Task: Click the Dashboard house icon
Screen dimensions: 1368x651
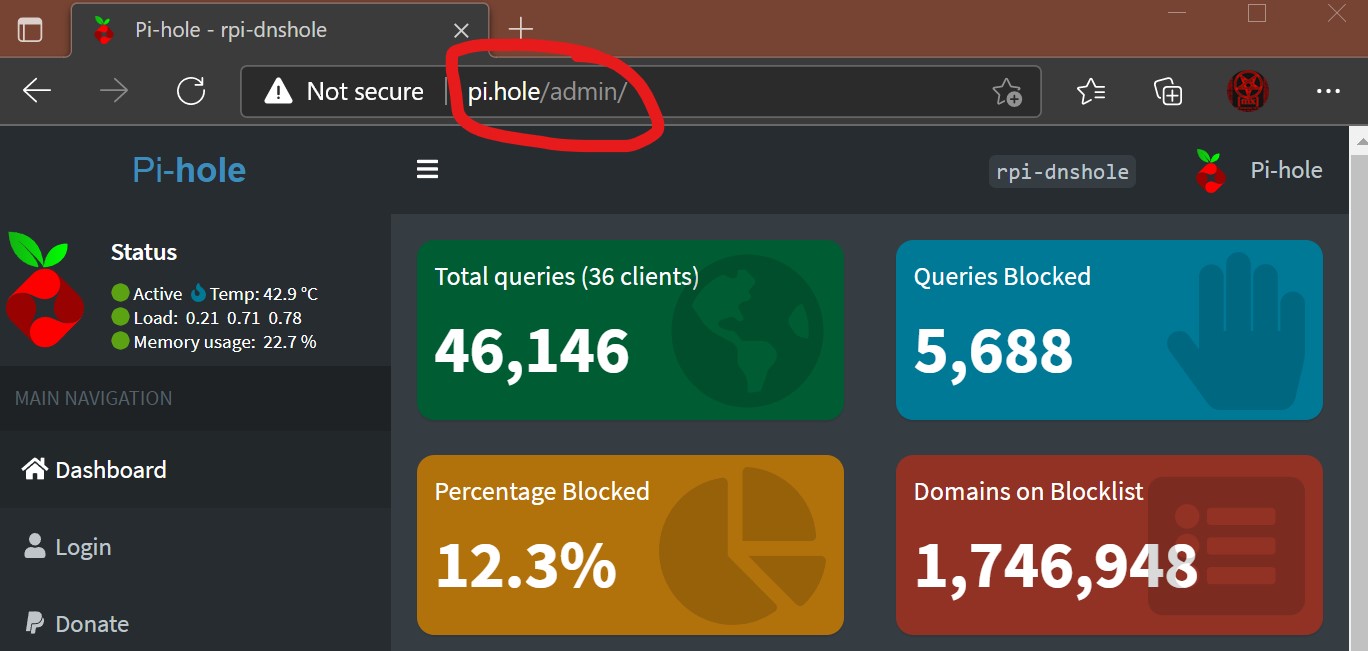Action: click(34, 469)
